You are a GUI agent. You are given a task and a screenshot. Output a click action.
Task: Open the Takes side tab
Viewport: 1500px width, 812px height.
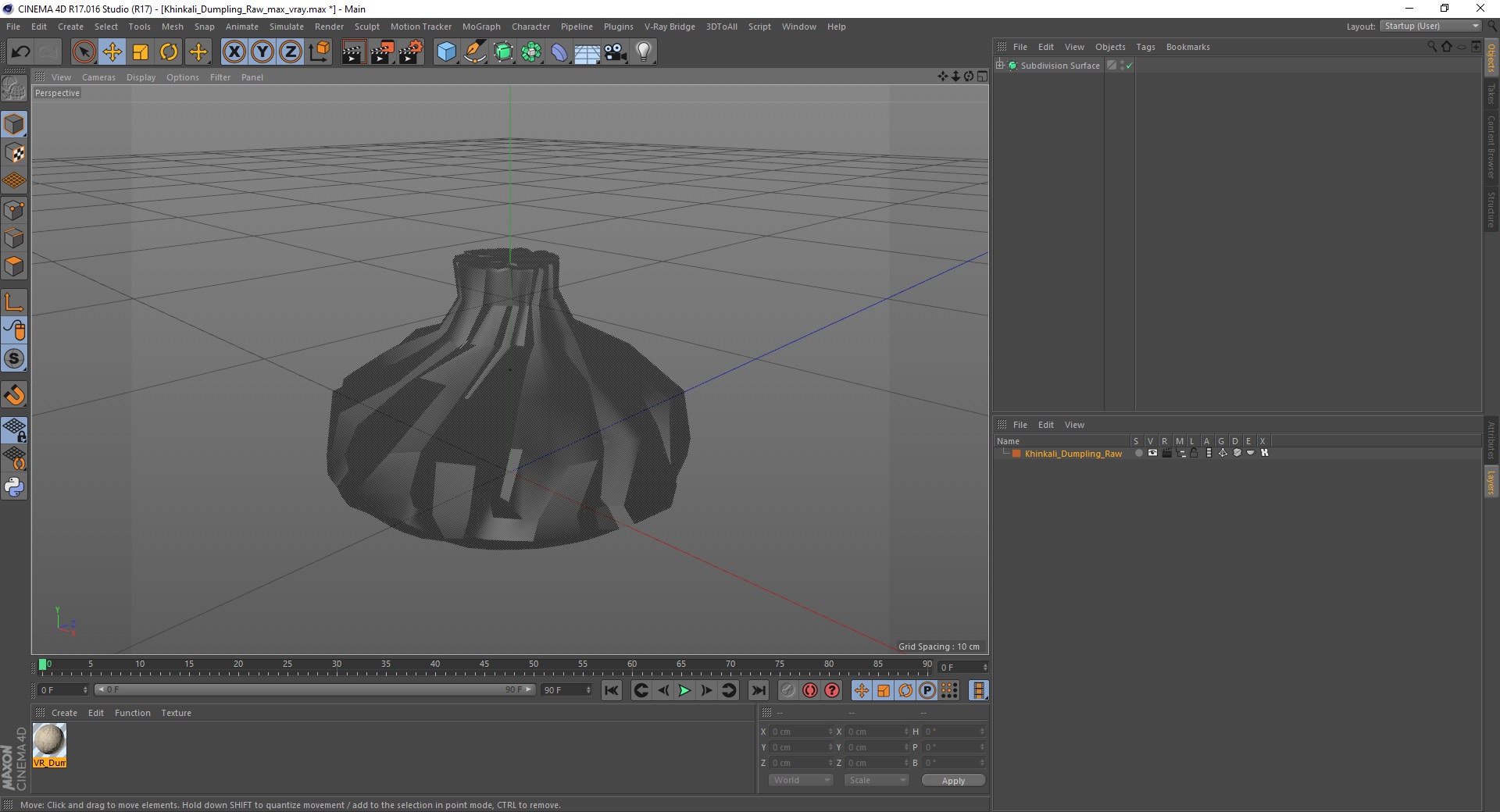coord(1491,94)
